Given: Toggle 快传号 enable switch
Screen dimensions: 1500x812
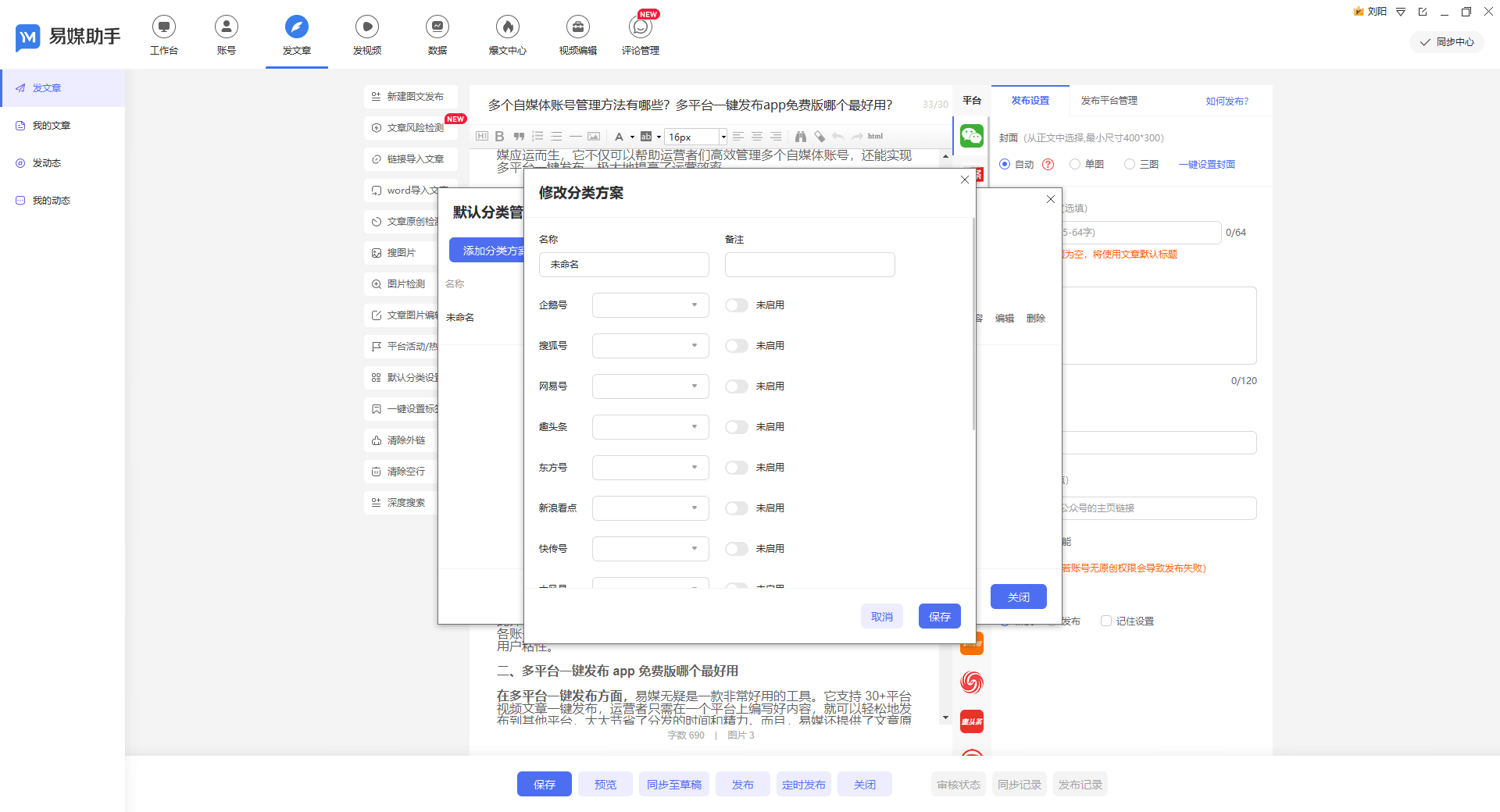Looking at the screenshot, I should pyautogui.click(x=737, y=549).
